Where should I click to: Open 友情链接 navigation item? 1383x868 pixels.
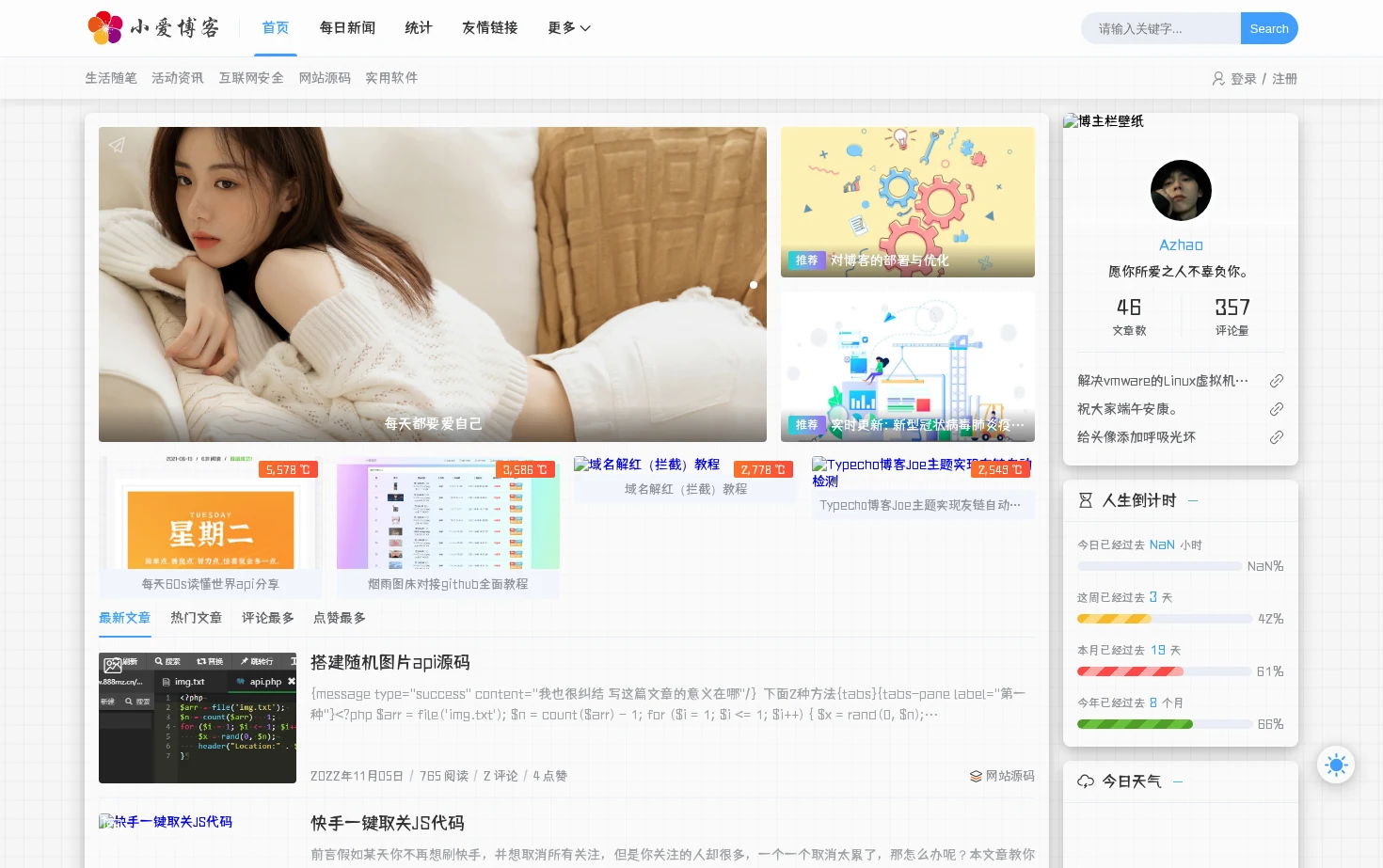pos(490,28)
